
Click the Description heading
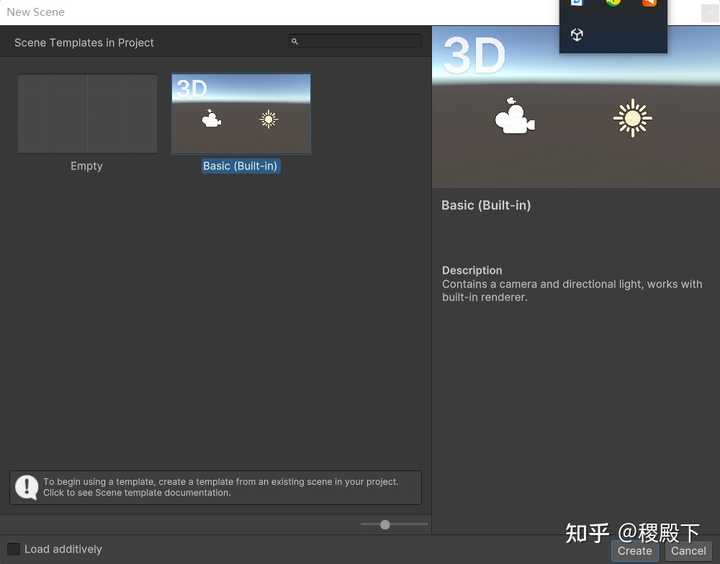(472, 270)
